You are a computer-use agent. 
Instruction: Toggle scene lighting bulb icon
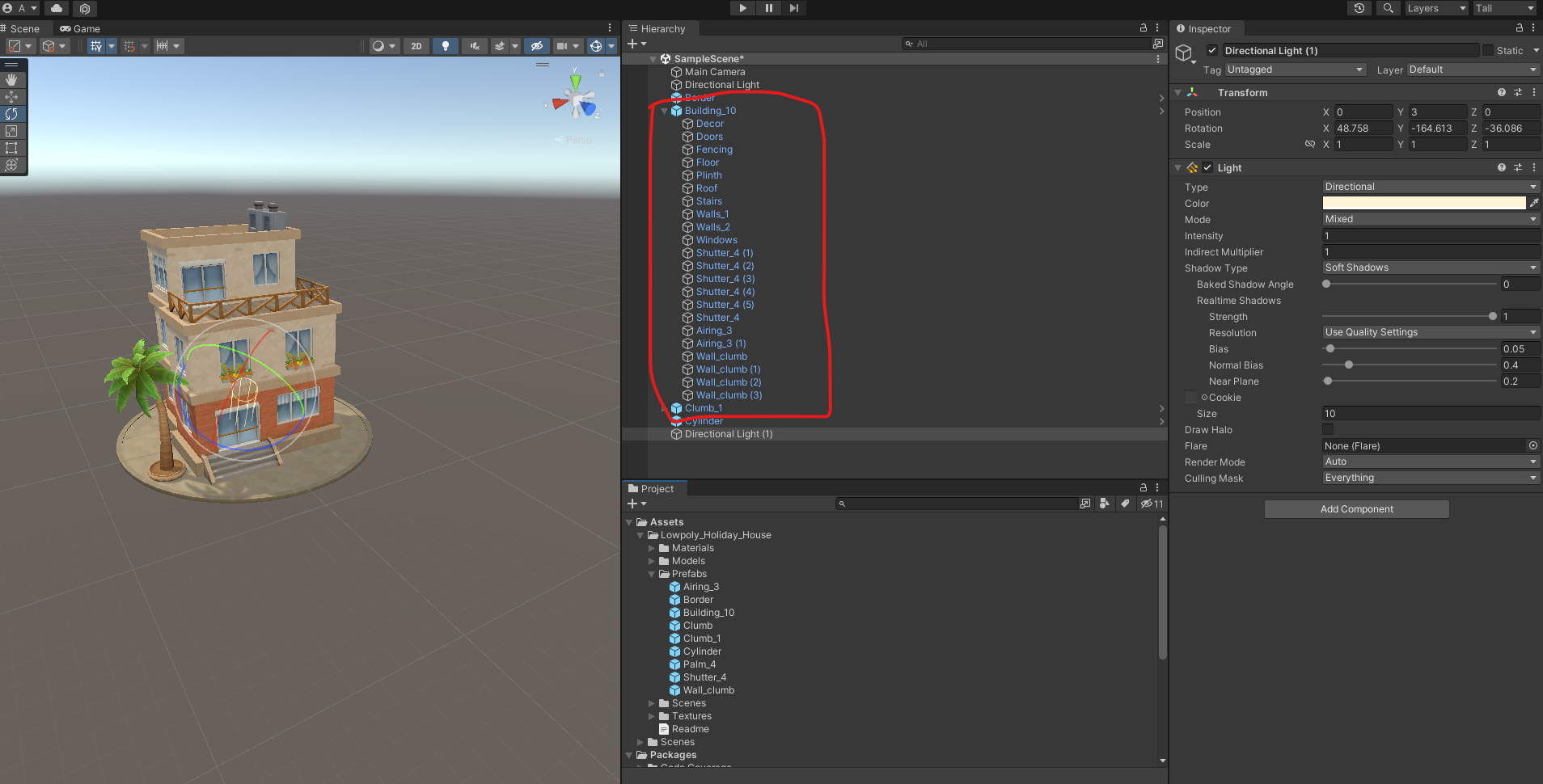445,46
